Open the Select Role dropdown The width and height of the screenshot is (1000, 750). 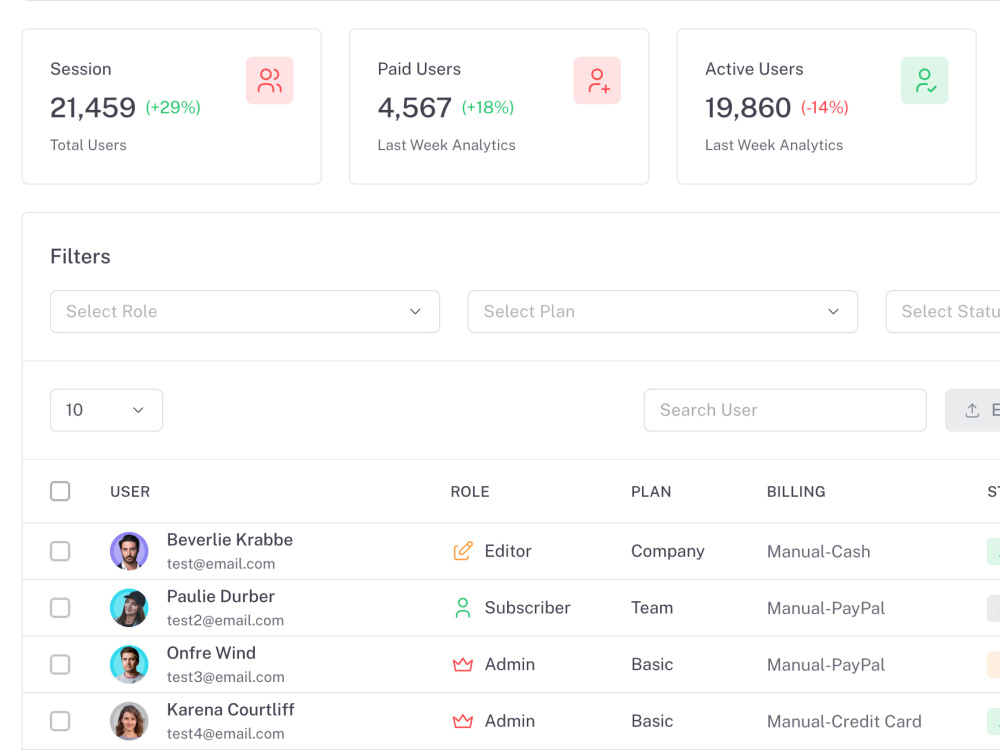[x=245, y=311]
